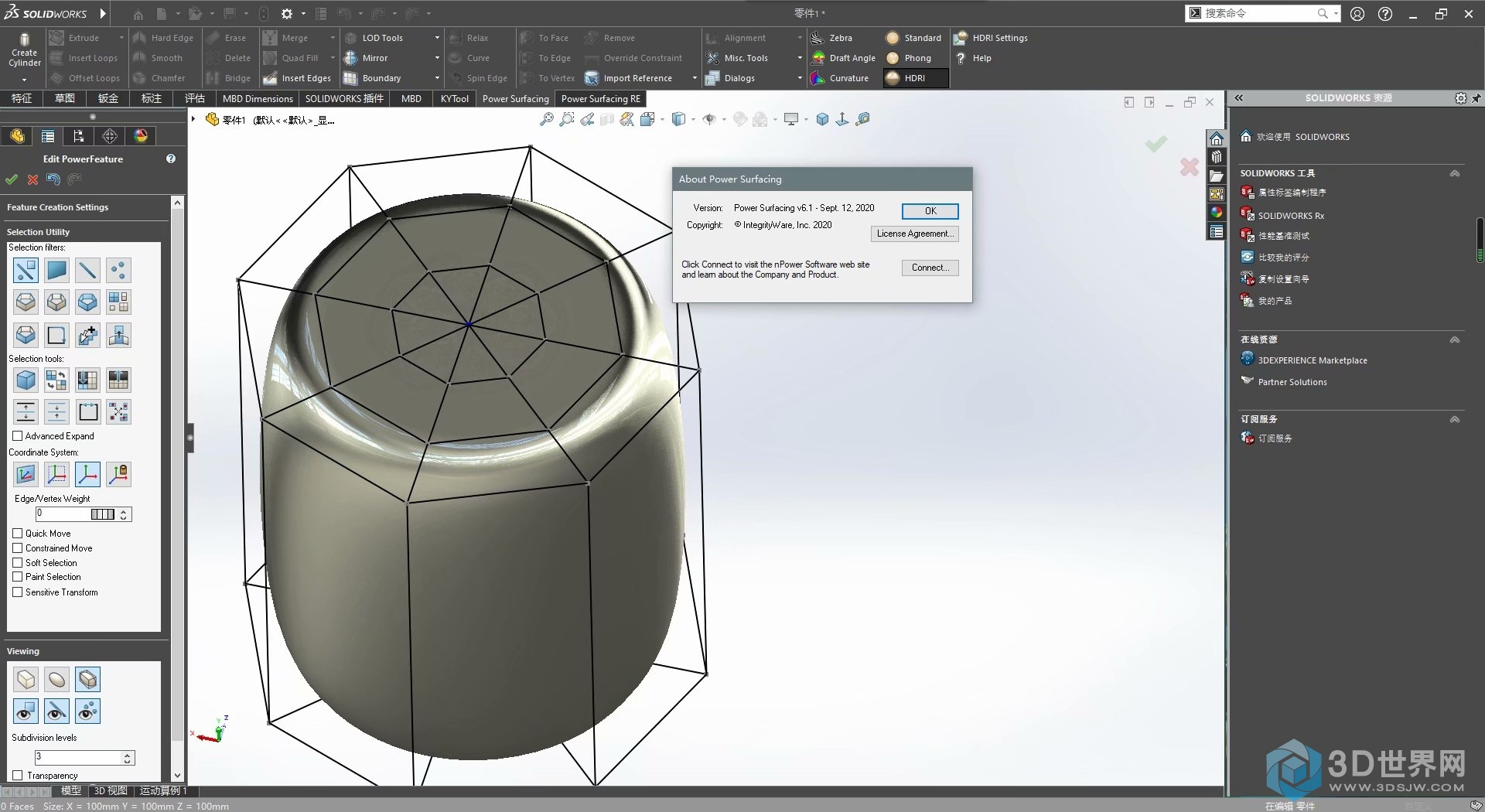Select Standard shading mode
The height and width of the screenshot is (812, 1485).
coord(913,38)
